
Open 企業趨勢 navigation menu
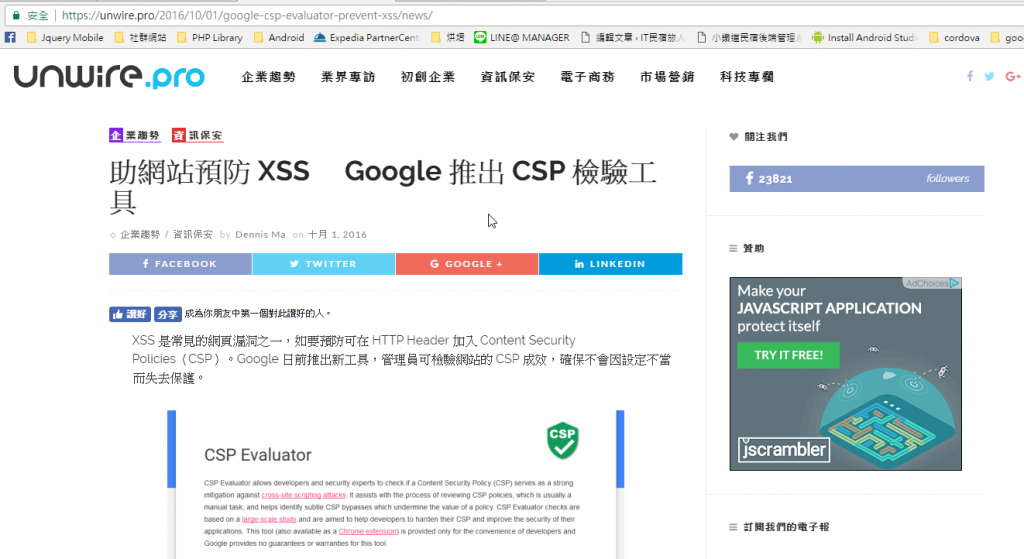coord(268,77)
